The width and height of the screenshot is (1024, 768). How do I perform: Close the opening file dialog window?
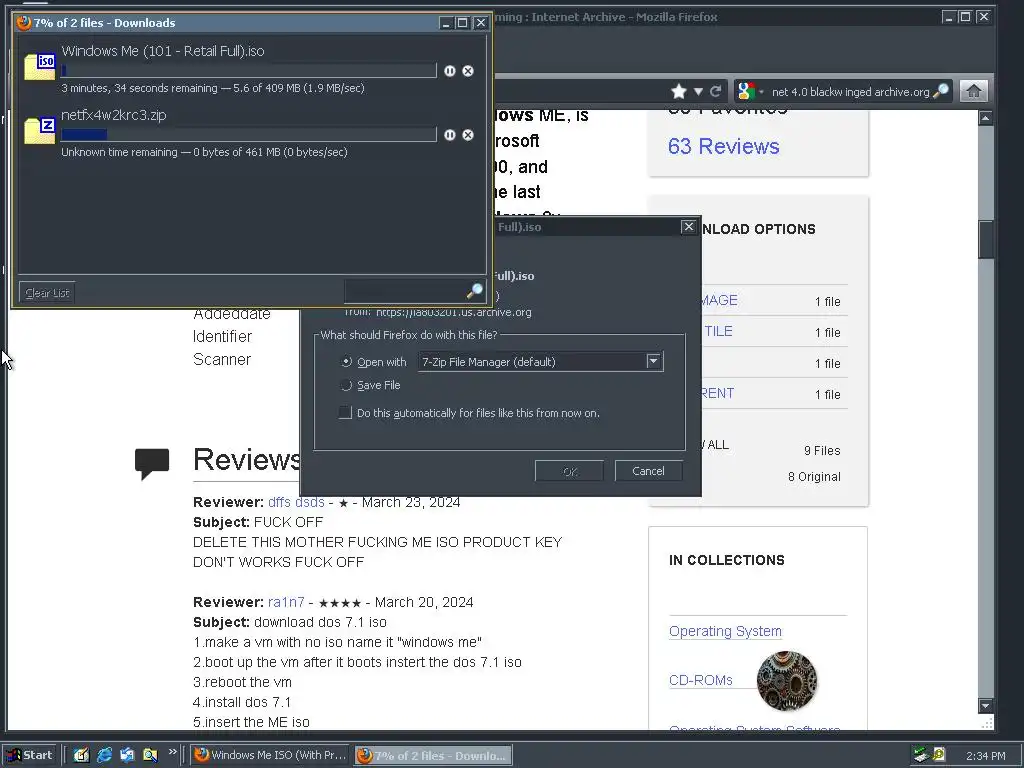688,227
